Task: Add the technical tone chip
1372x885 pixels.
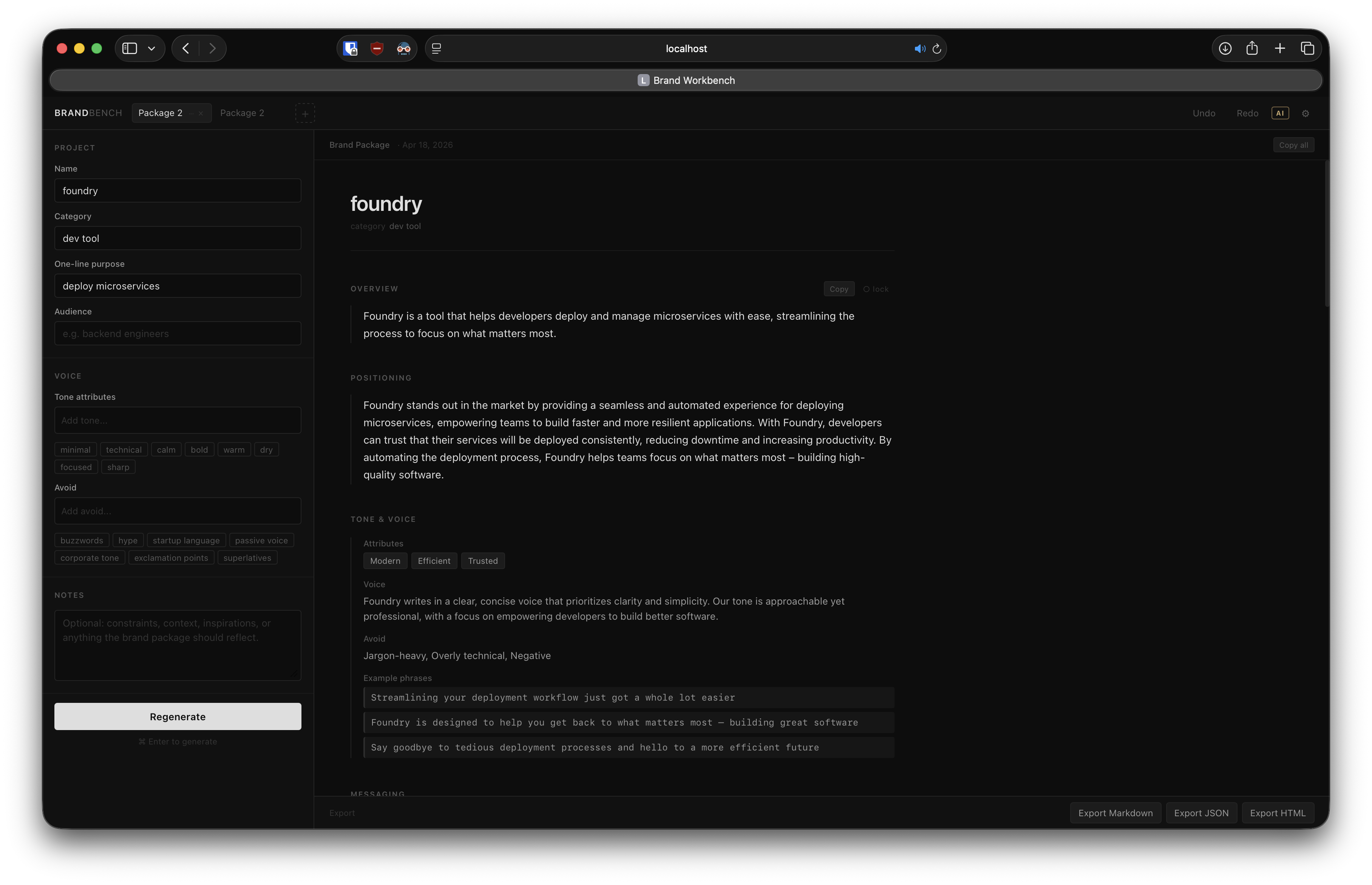Action: 124,450
